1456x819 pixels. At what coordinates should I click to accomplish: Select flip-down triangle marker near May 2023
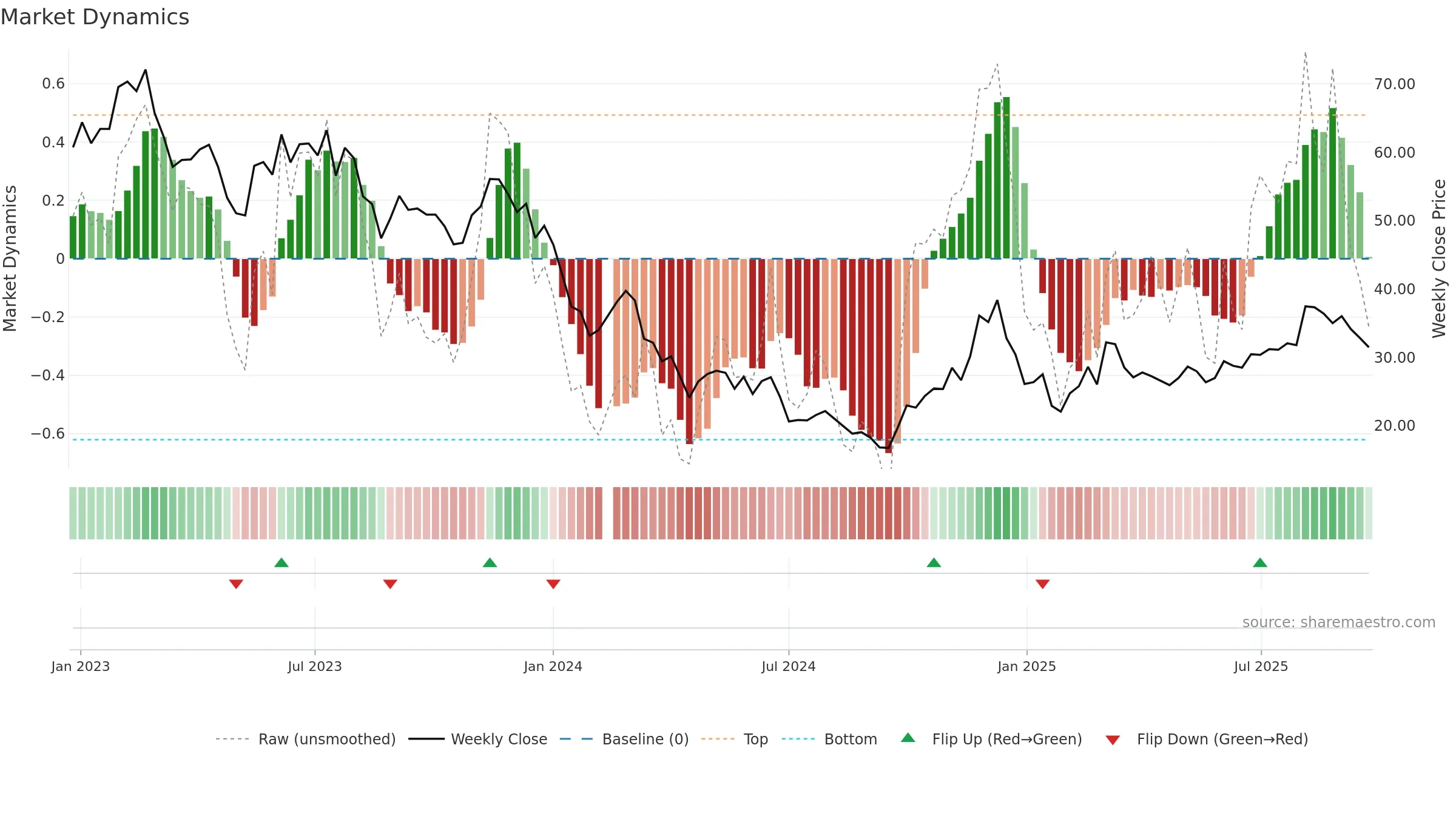pyautogui.click(x=236, y=584)
